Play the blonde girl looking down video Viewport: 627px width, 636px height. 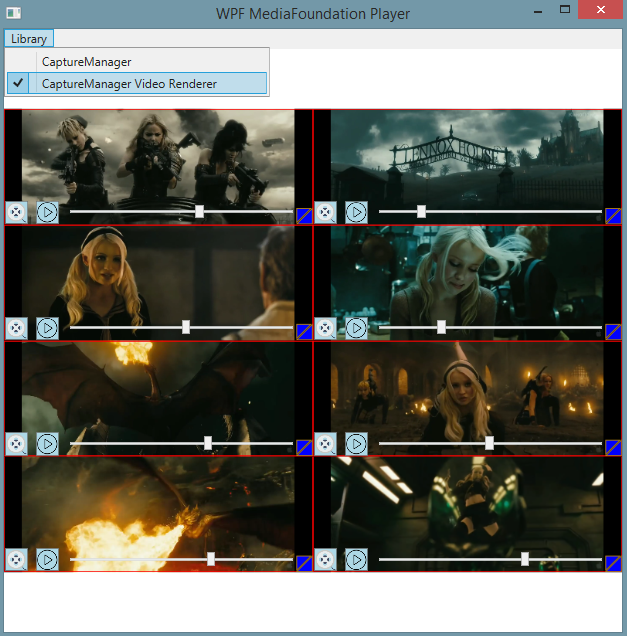[x=356, y=328]
